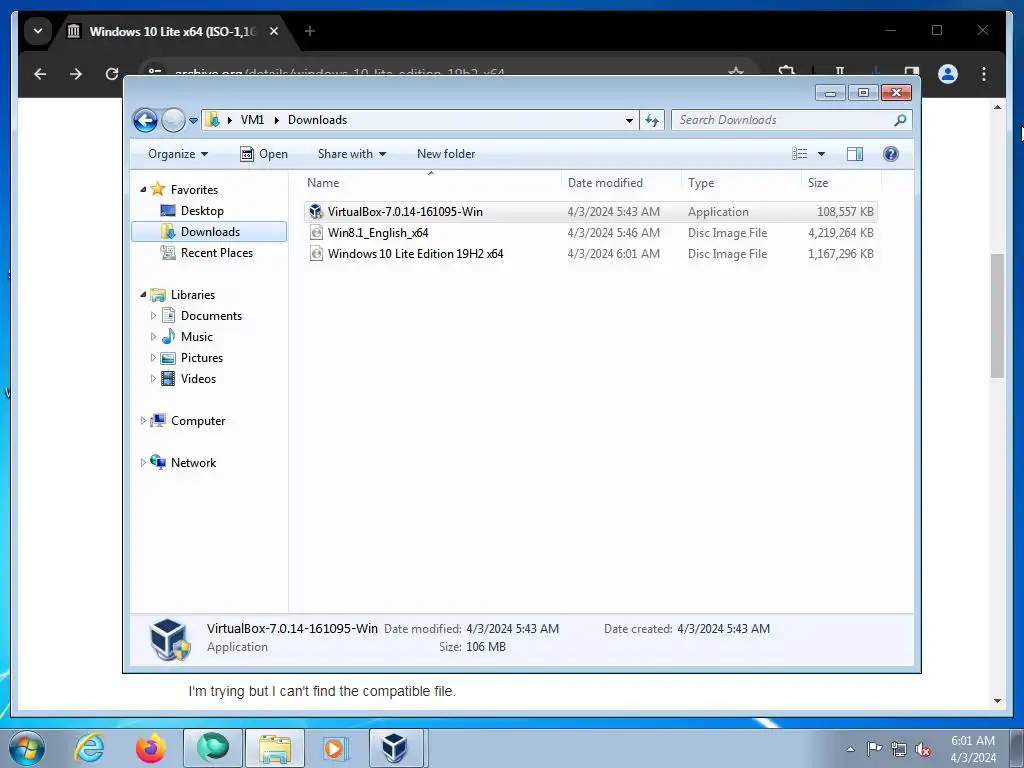Select Downloads in Favorites
Screen dimensions: 1024x768
pos(209,232)
